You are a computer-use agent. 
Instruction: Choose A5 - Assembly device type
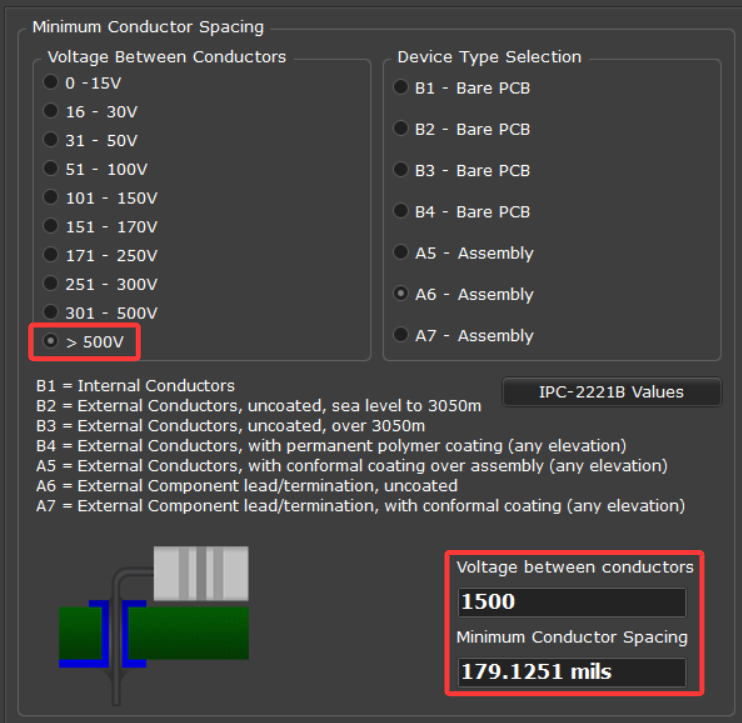pyautogui.click(x=463, y=253)
